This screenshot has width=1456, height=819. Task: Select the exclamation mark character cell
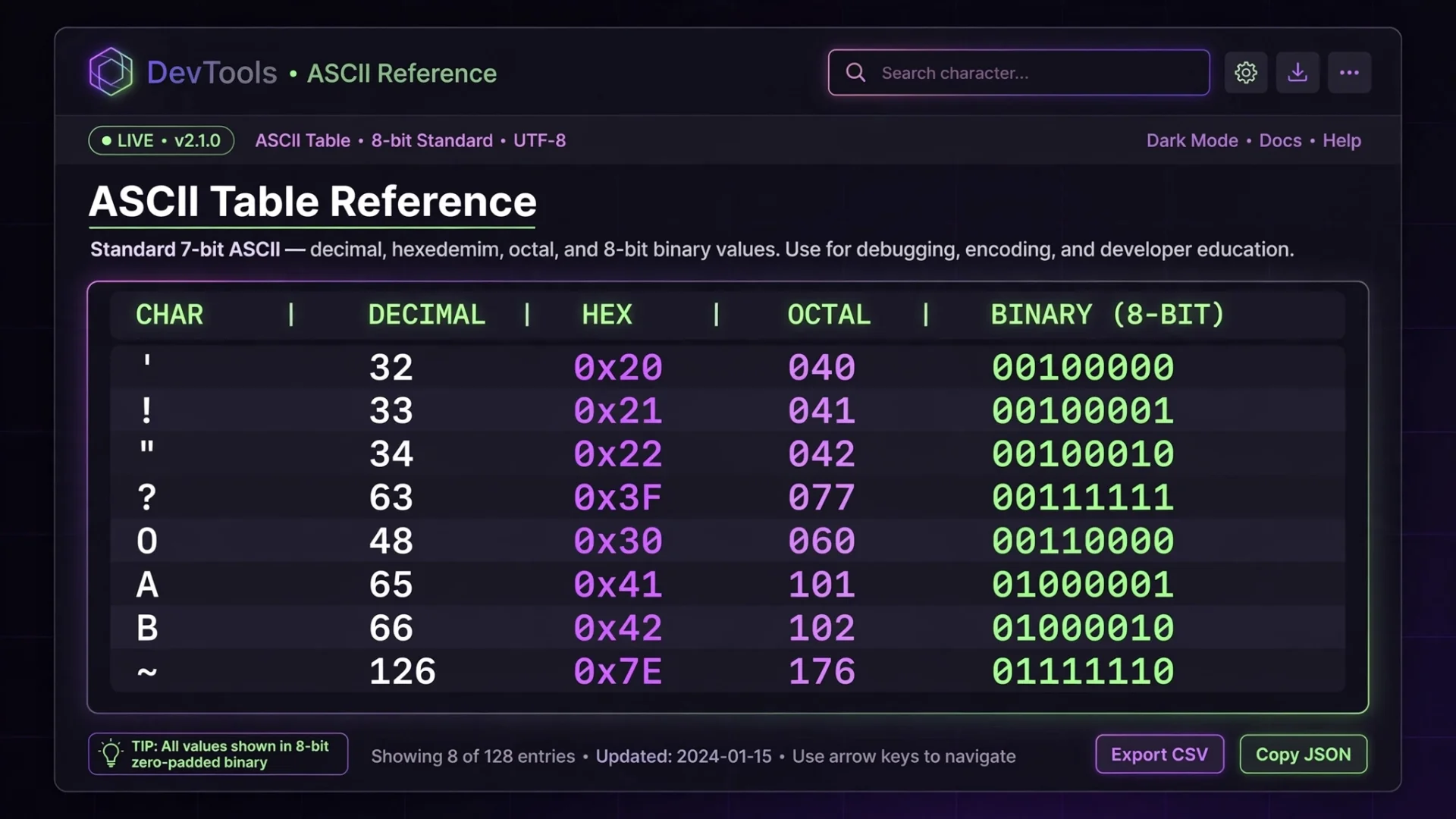pyautogui.click(x=146, y=410)
